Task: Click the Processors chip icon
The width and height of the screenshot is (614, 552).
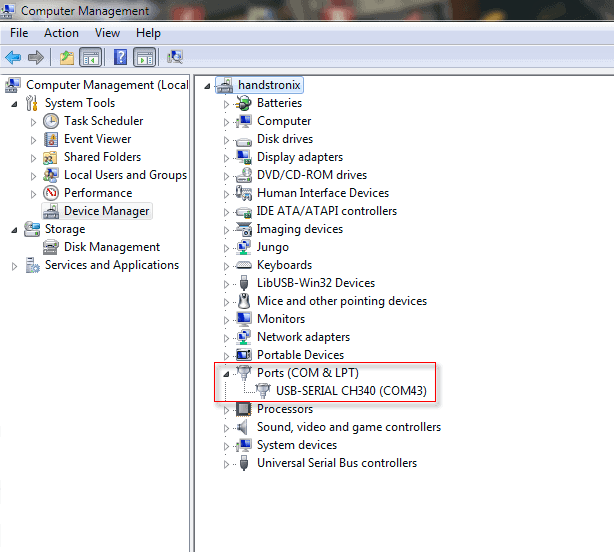Action: point(244,409)
